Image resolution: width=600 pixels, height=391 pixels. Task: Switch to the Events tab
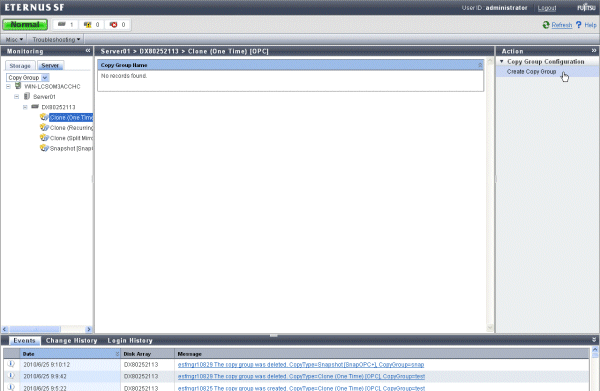(24, 340)
